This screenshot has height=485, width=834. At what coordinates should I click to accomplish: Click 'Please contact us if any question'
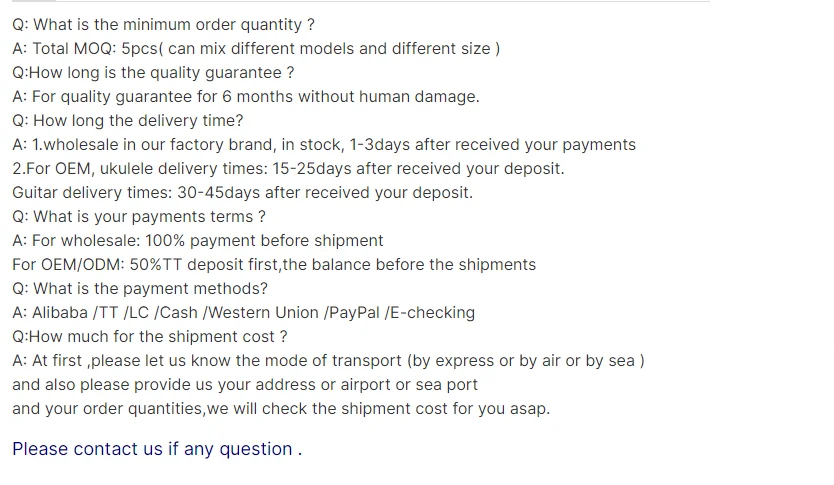[157, 449]
